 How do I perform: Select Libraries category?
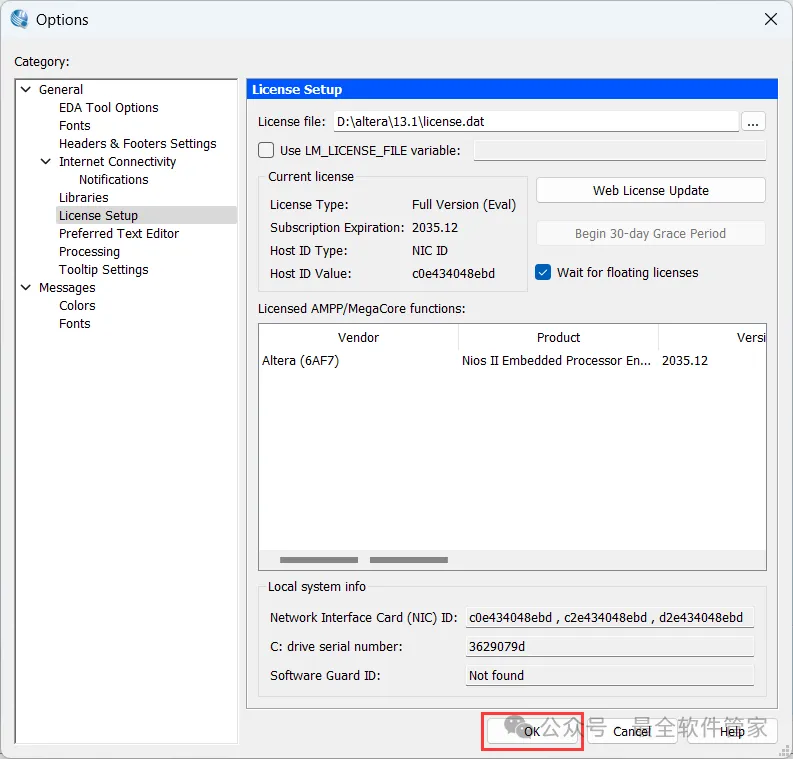[x=83, y=198]
